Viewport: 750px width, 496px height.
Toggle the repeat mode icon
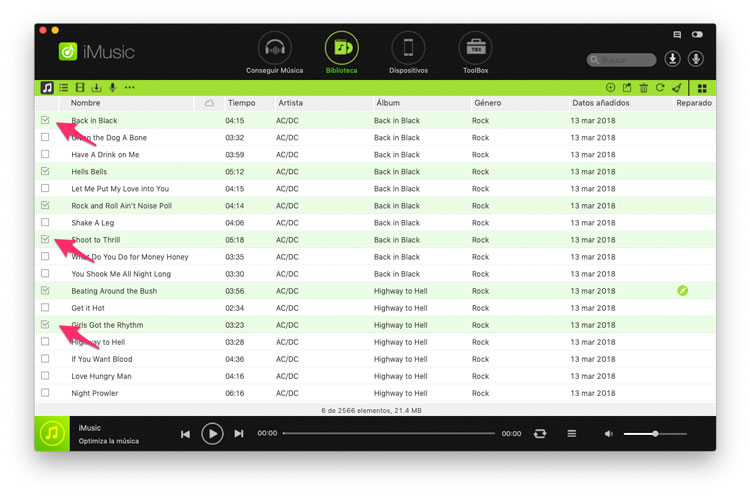[540, 433]
